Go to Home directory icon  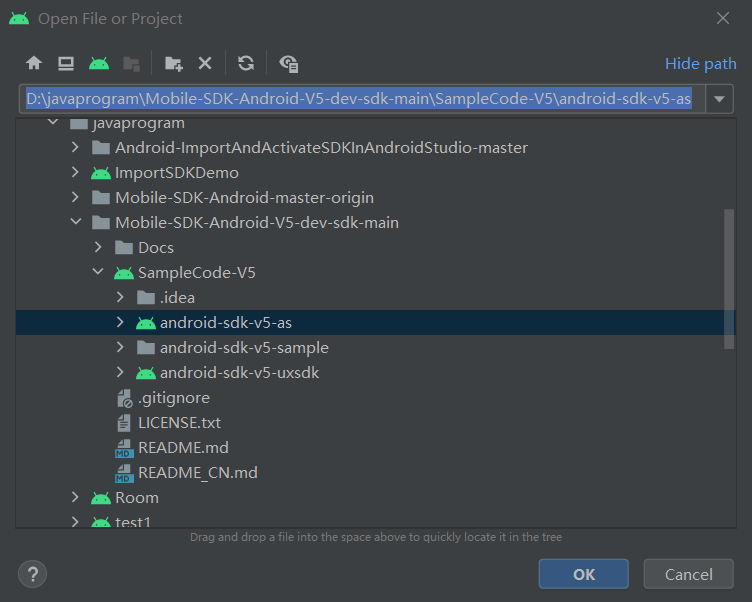[34, 63]
